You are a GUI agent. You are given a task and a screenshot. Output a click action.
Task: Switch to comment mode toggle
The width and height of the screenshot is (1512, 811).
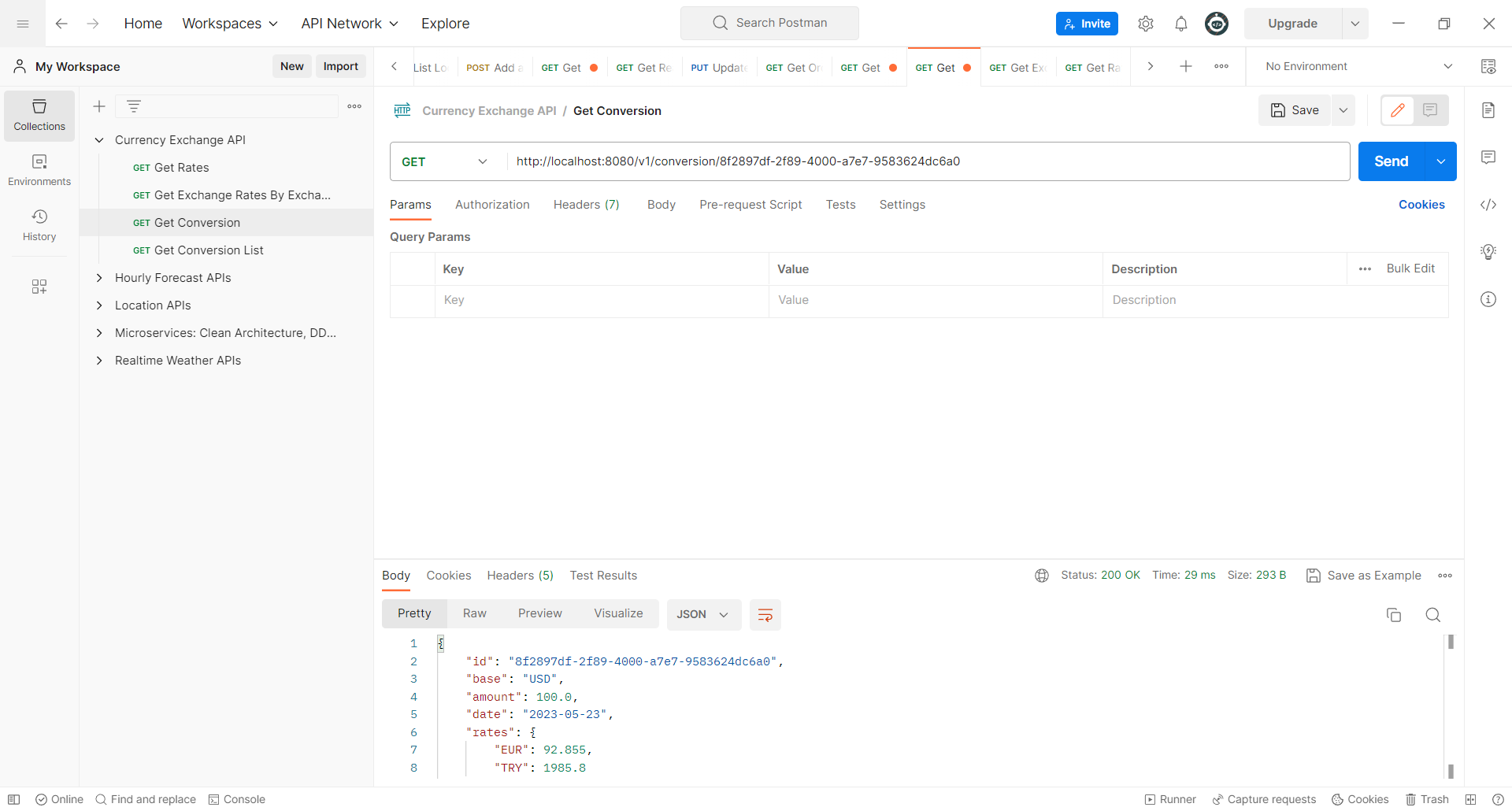[x=1431, y=110]
